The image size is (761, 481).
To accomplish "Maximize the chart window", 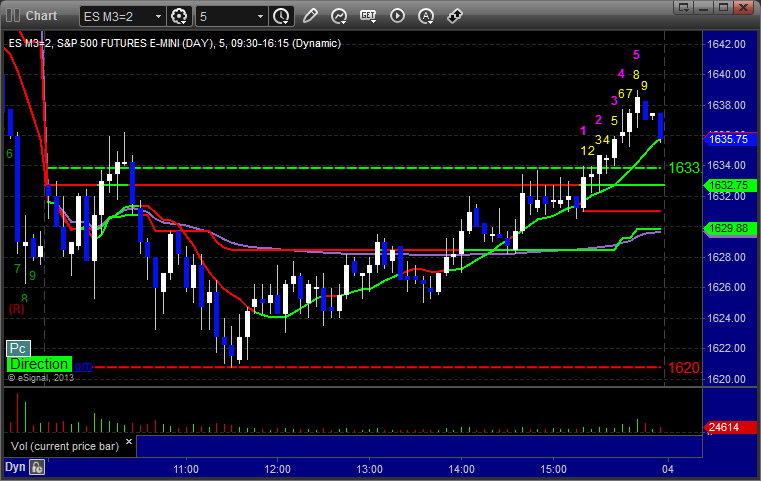I will point(723,7).
